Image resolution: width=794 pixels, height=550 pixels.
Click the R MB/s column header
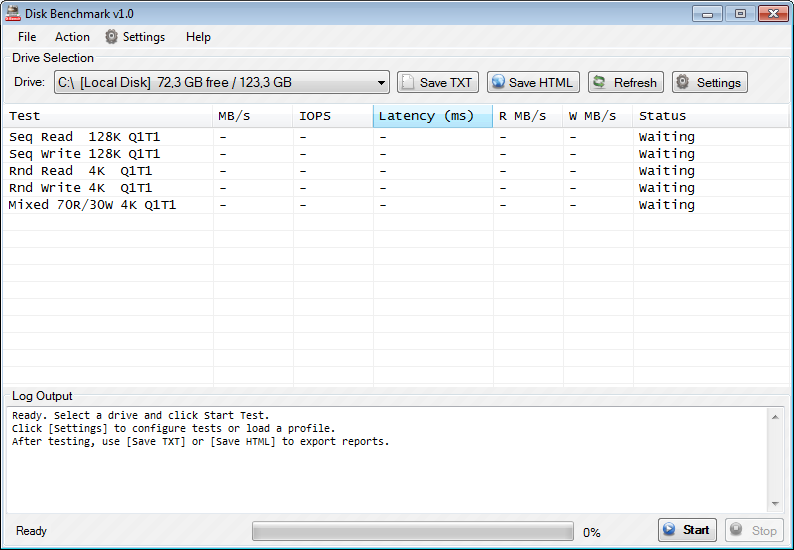pos(528,116)
